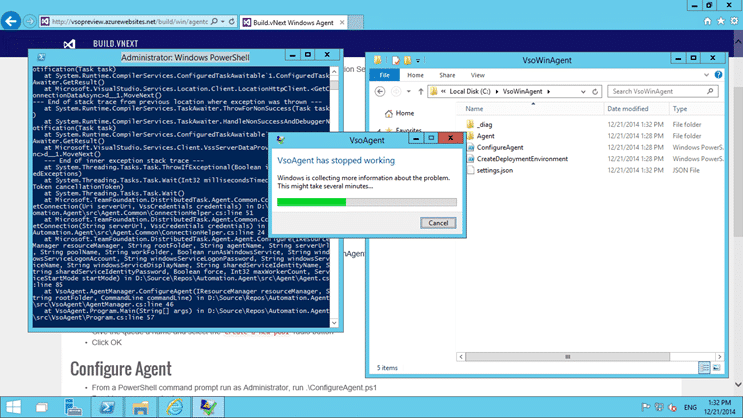Screen dimensions: 743x418
Task: Open Action Center flag in the system tray
Action: point(645,407)
